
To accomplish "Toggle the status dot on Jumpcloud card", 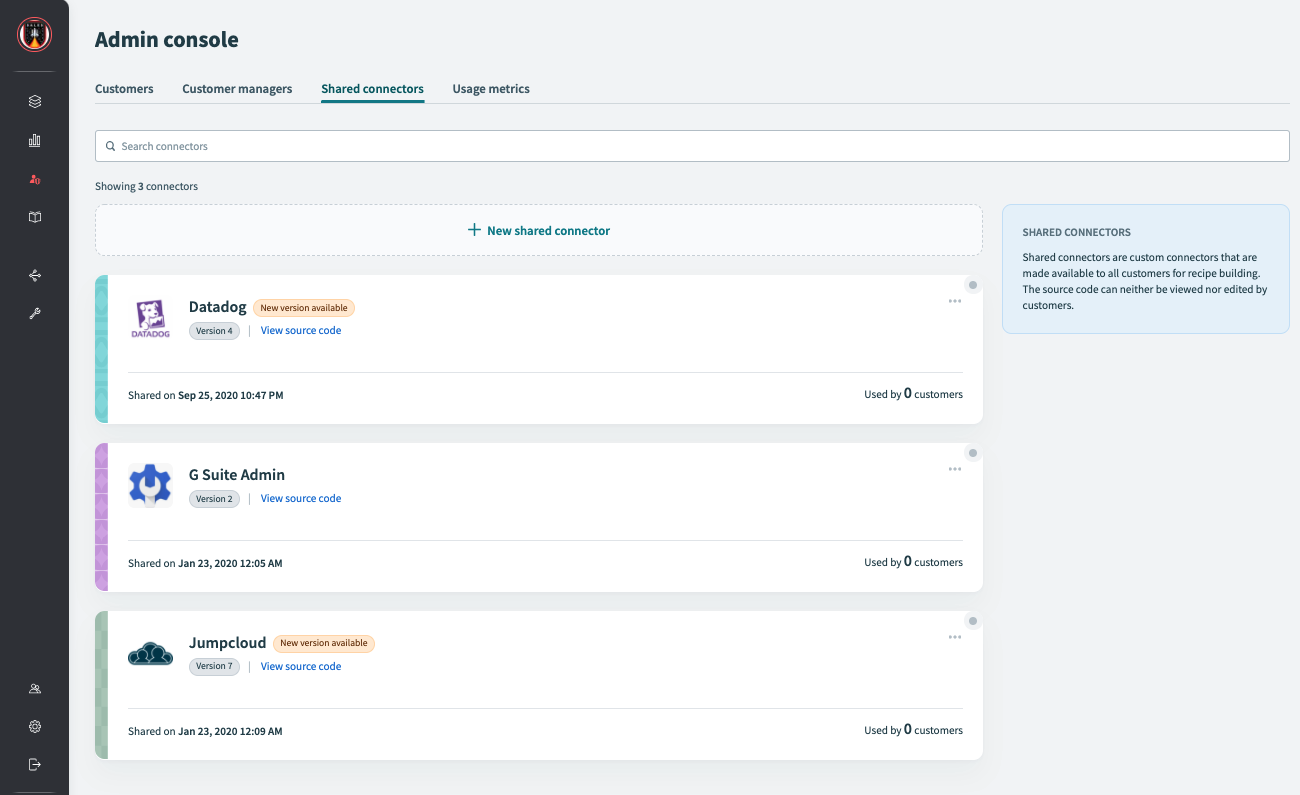I will point(973,621).
